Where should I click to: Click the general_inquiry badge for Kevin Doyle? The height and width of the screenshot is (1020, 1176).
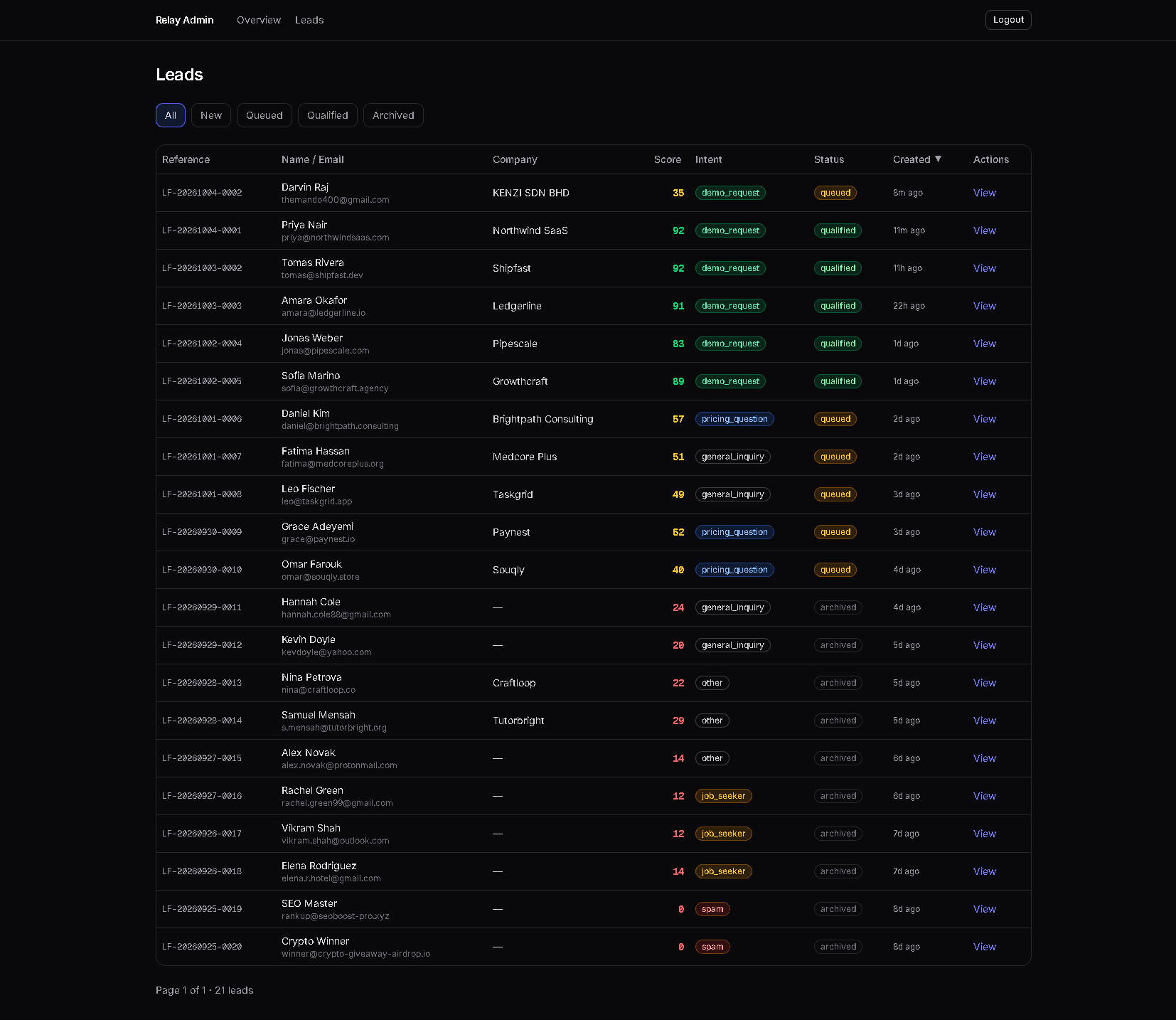(x=733, y=645)
